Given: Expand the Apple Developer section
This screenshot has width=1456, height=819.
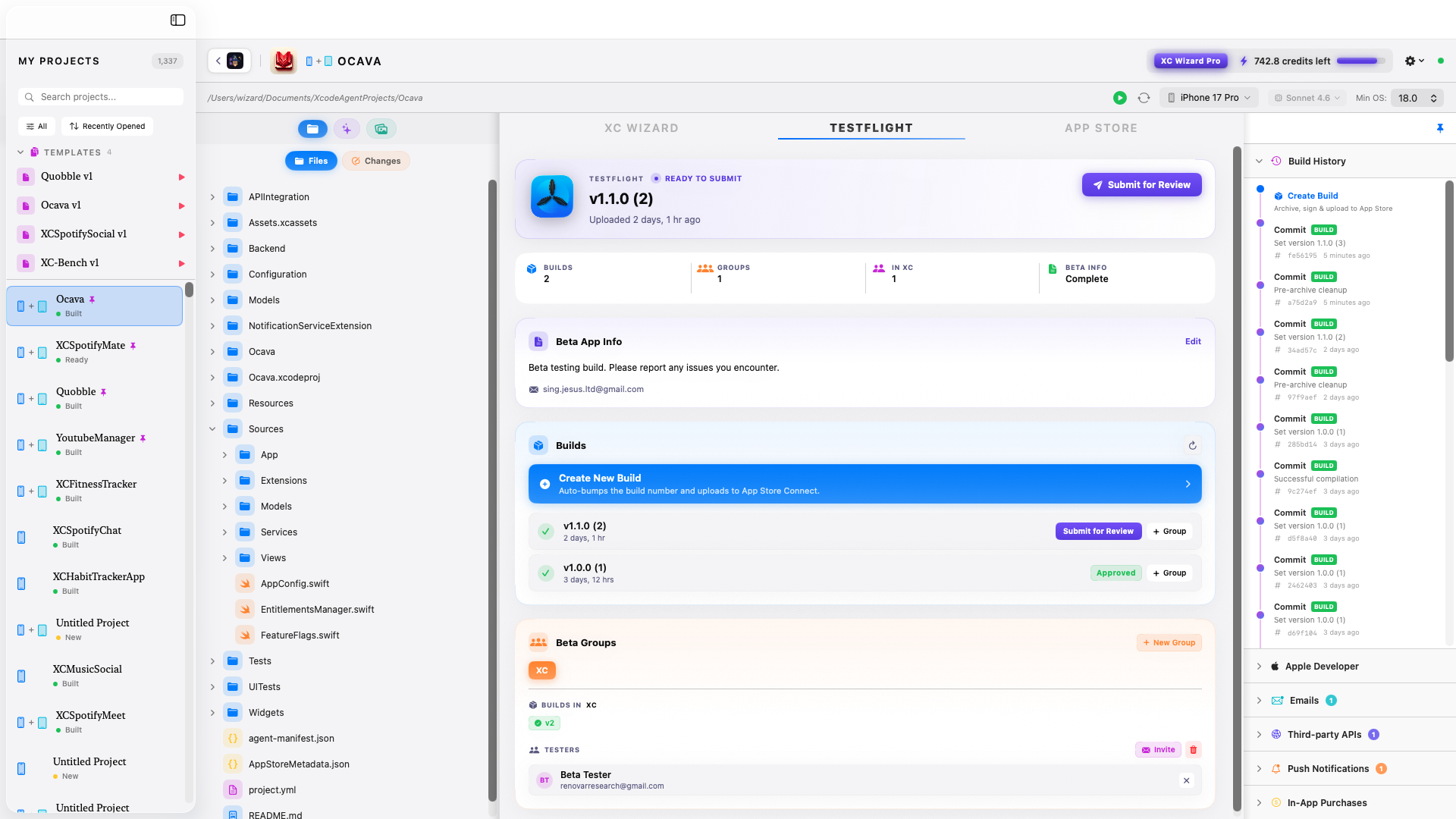Looking at the screenshot, I should (x=1259, y=667).
